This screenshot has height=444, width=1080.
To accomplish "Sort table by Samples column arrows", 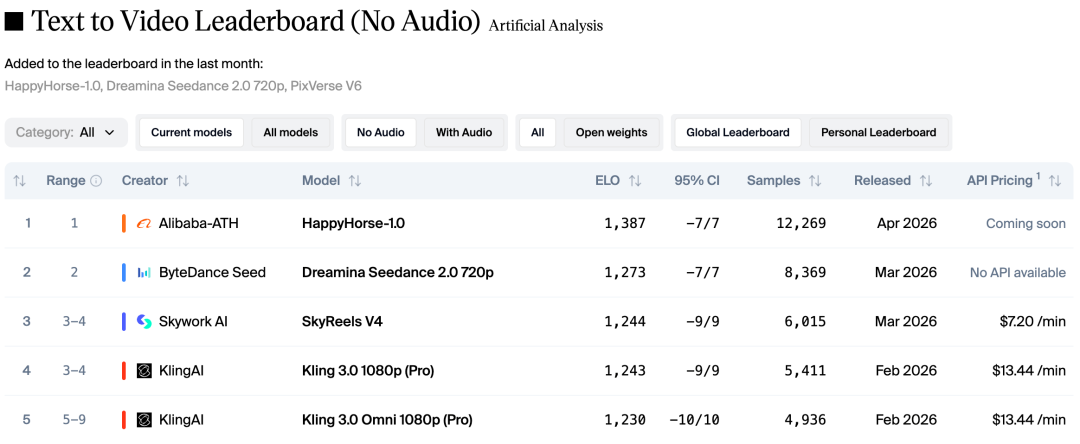I will pyautogui.click(x=815, y=181).
